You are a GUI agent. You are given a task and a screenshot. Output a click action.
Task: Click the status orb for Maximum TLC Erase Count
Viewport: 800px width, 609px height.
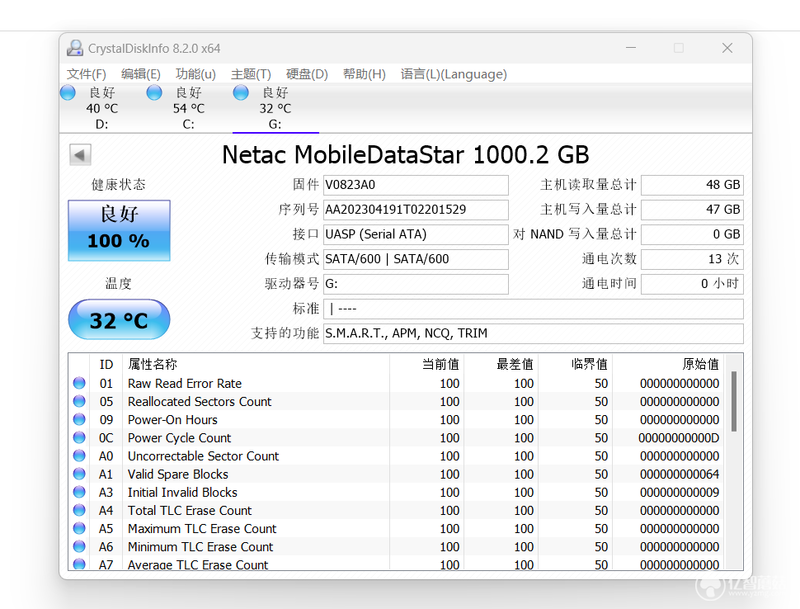[79, 528]
